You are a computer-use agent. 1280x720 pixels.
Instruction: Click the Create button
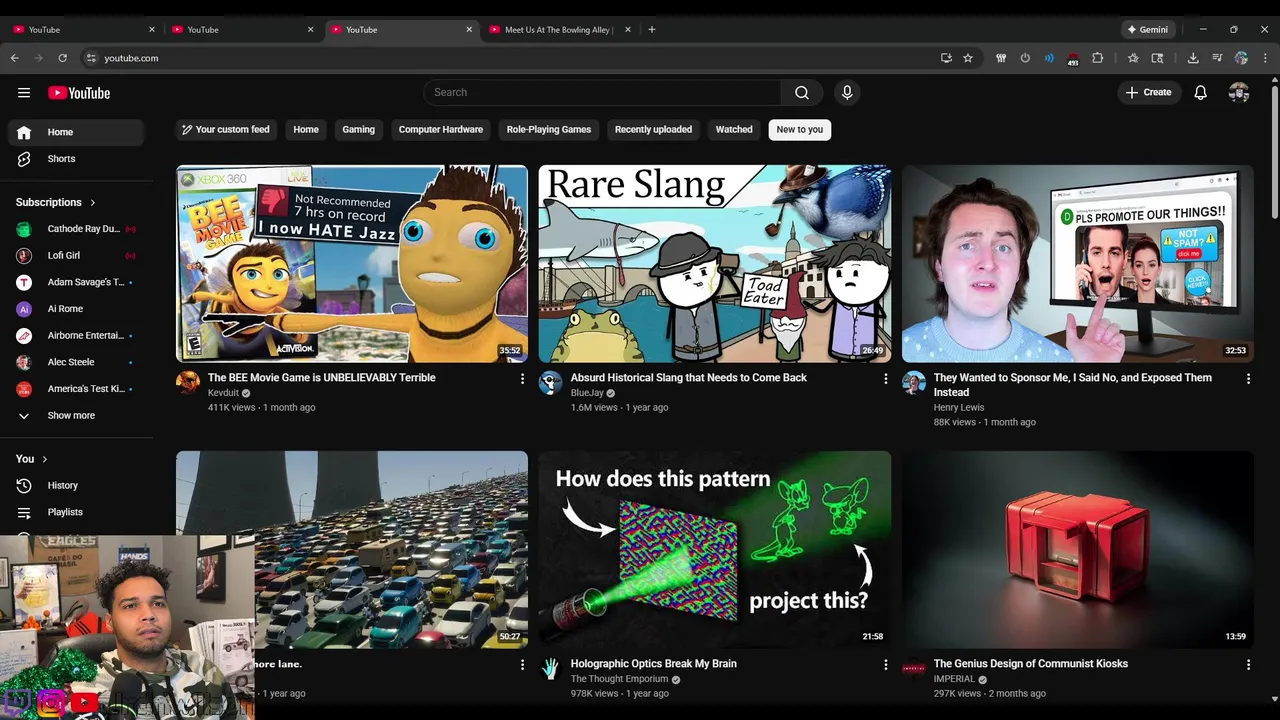tap(1148, 93)
